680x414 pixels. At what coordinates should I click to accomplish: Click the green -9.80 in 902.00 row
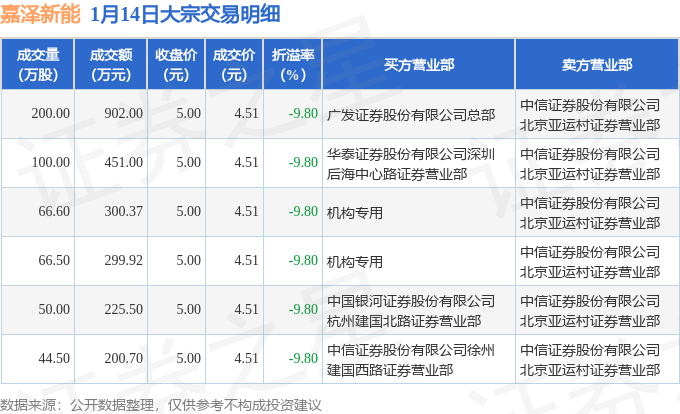click(x=303, y=114)
